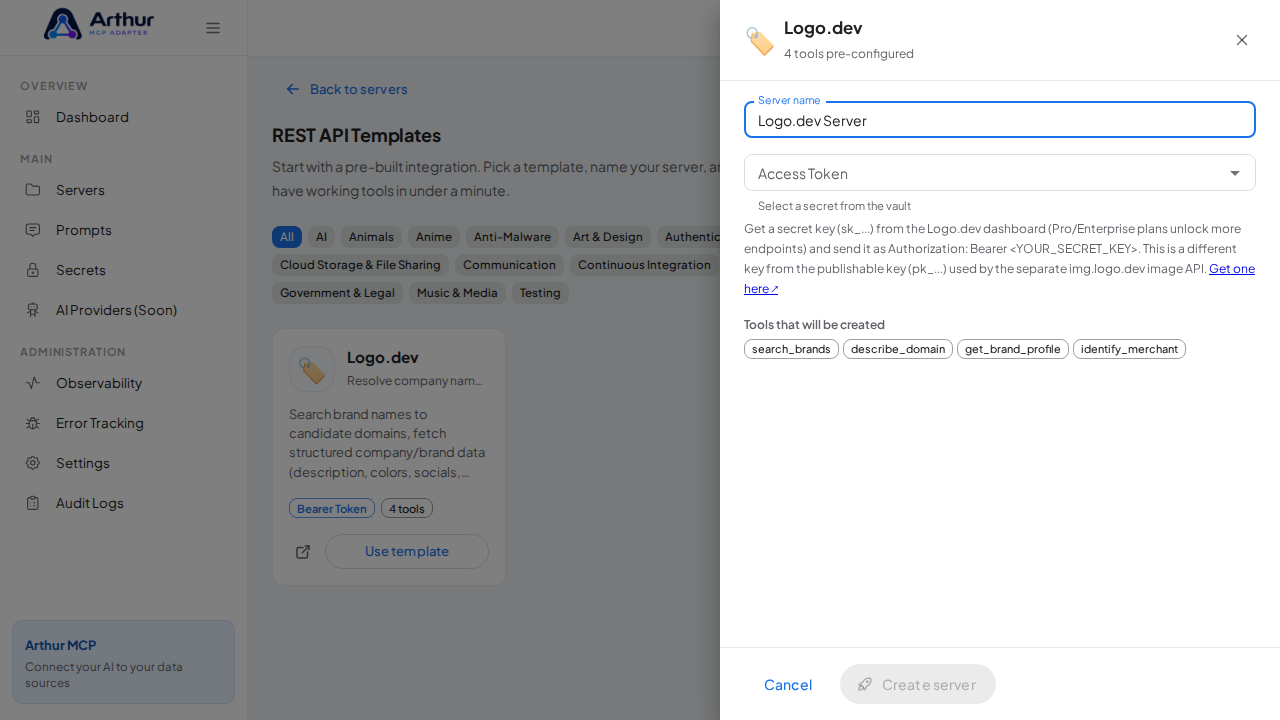Open AI Providers (Soon) item
This screenshot has height=720, width=1280.
pos(124,310)
